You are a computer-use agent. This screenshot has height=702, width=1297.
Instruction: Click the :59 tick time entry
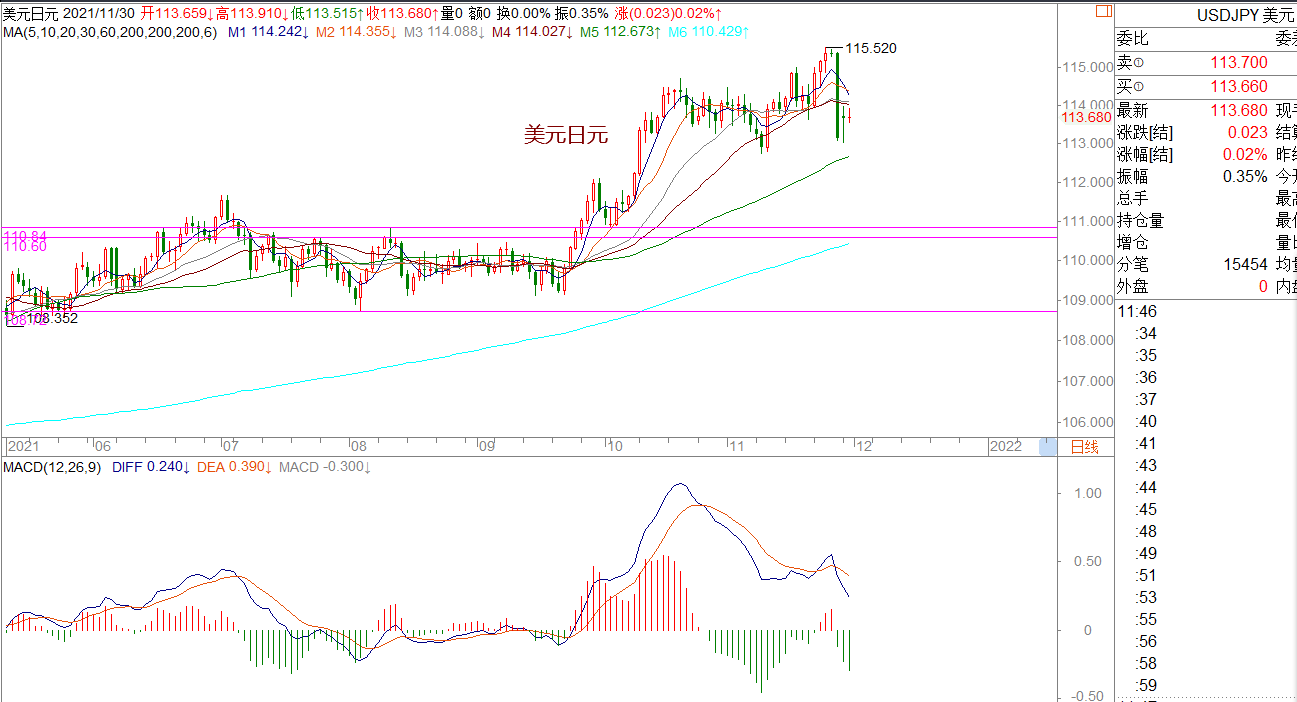tap(1146, 686)
